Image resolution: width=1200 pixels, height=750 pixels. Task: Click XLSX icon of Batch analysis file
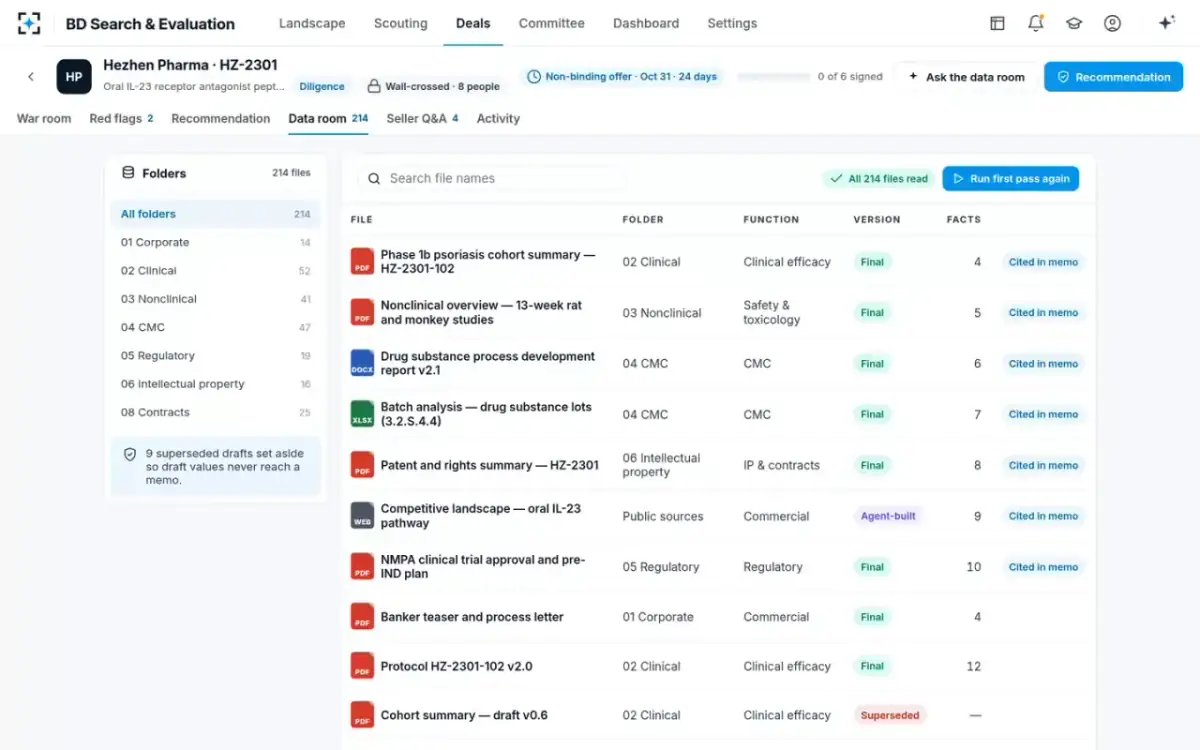coord(362,414)
